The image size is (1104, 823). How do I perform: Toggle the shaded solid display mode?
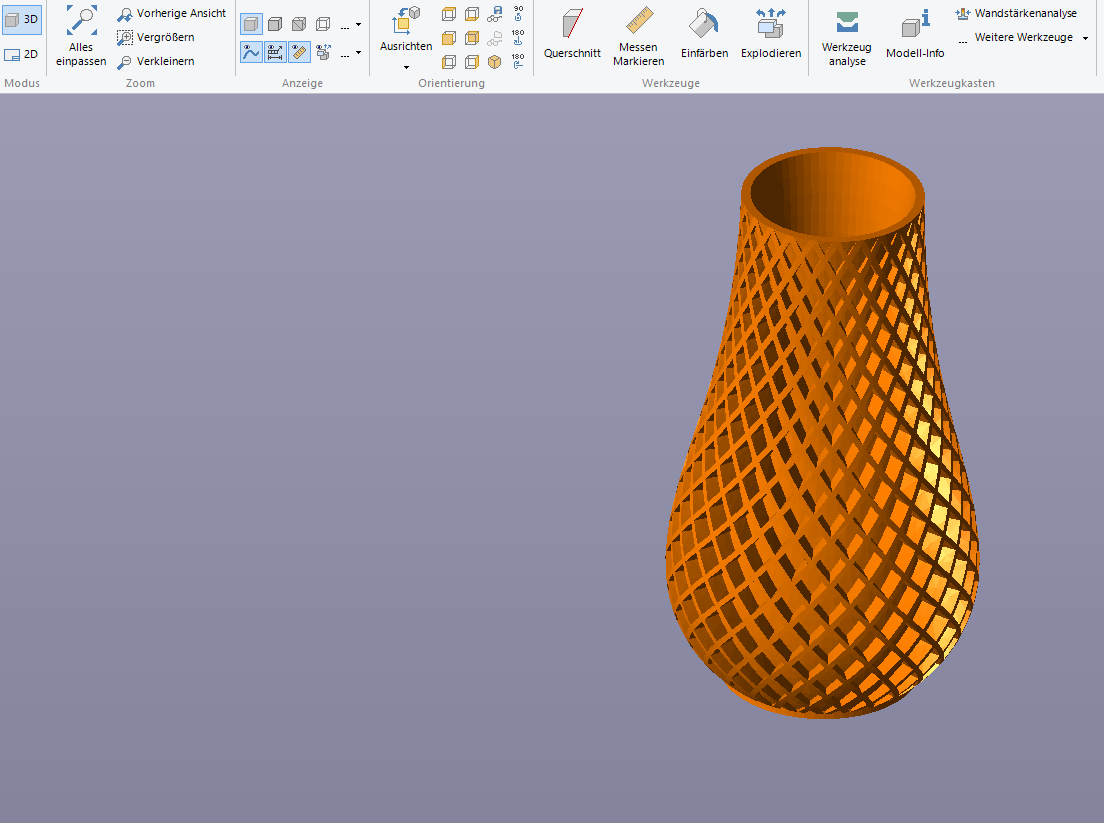[251, 24]
